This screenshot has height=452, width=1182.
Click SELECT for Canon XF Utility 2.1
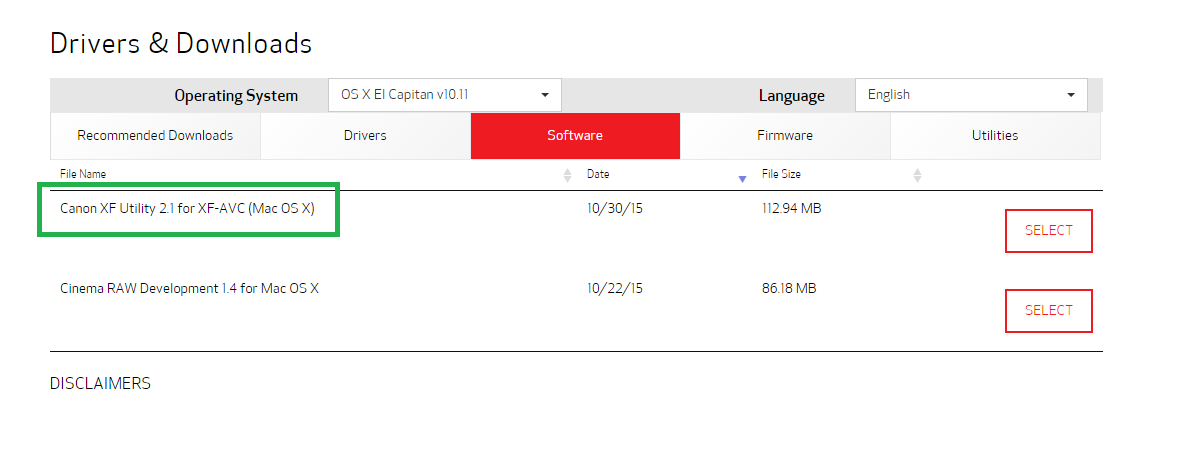click(x=1049, y=231)
